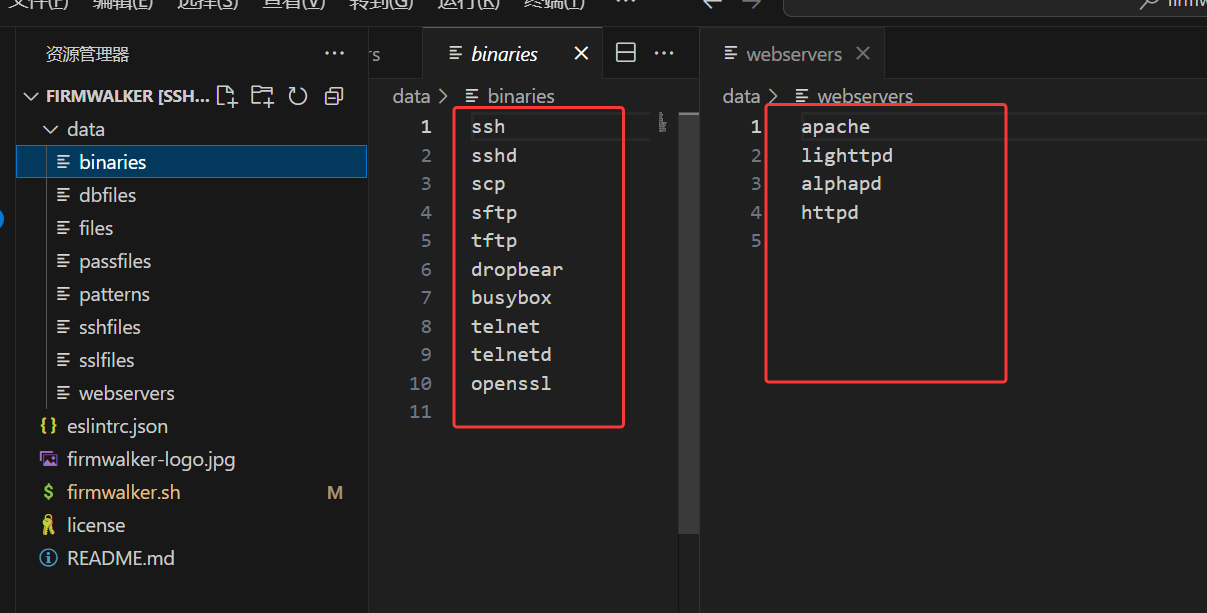The image size is (1207, 613).
Task: Open explorer panel more actions menu
Action: (334, 54)
